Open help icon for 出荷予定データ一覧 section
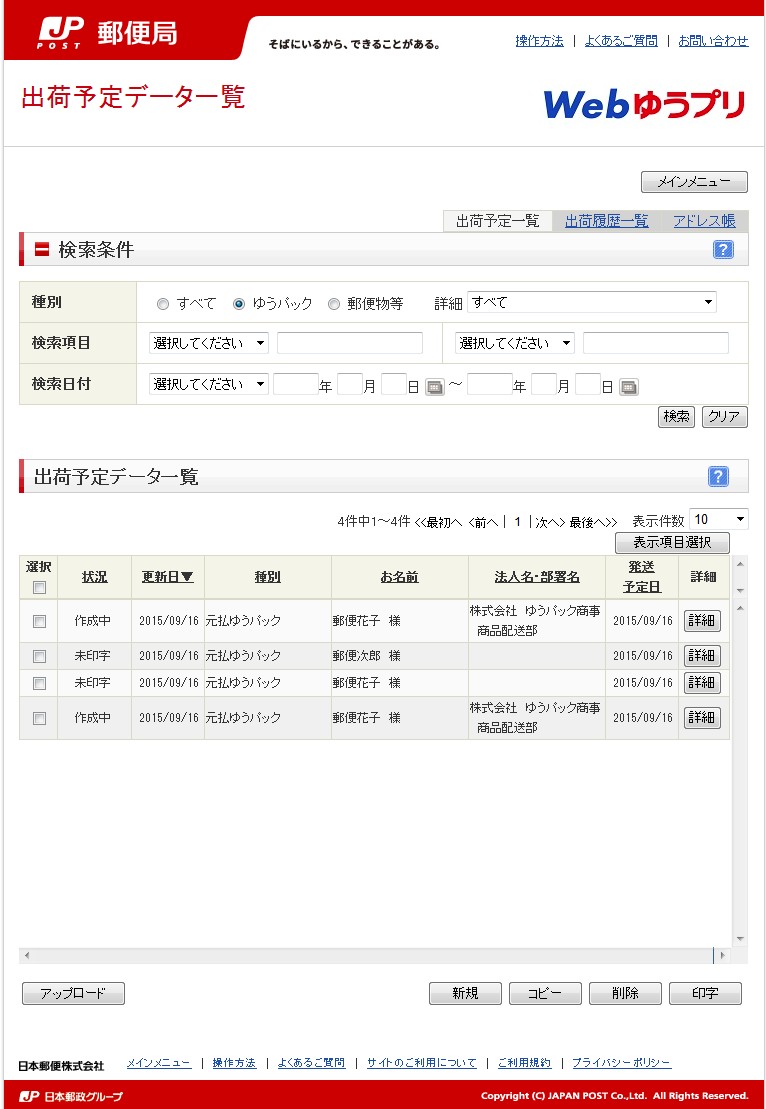The width and height of the screenshot is (766, 1109). click(x=717, y=477)
